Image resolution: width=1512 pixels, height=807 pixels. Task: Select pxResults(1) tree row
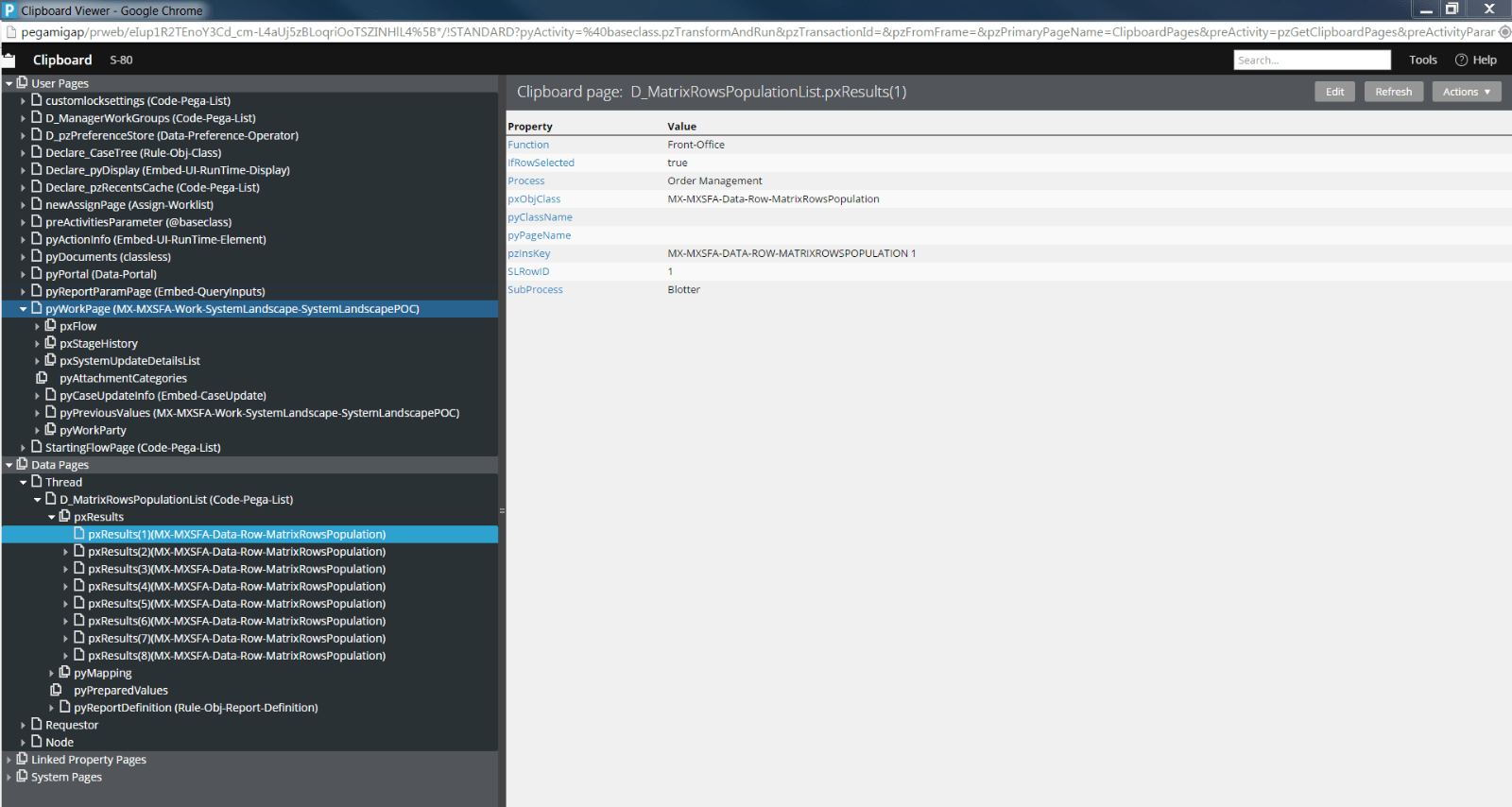pyautogui.click(x=249, y=534)
